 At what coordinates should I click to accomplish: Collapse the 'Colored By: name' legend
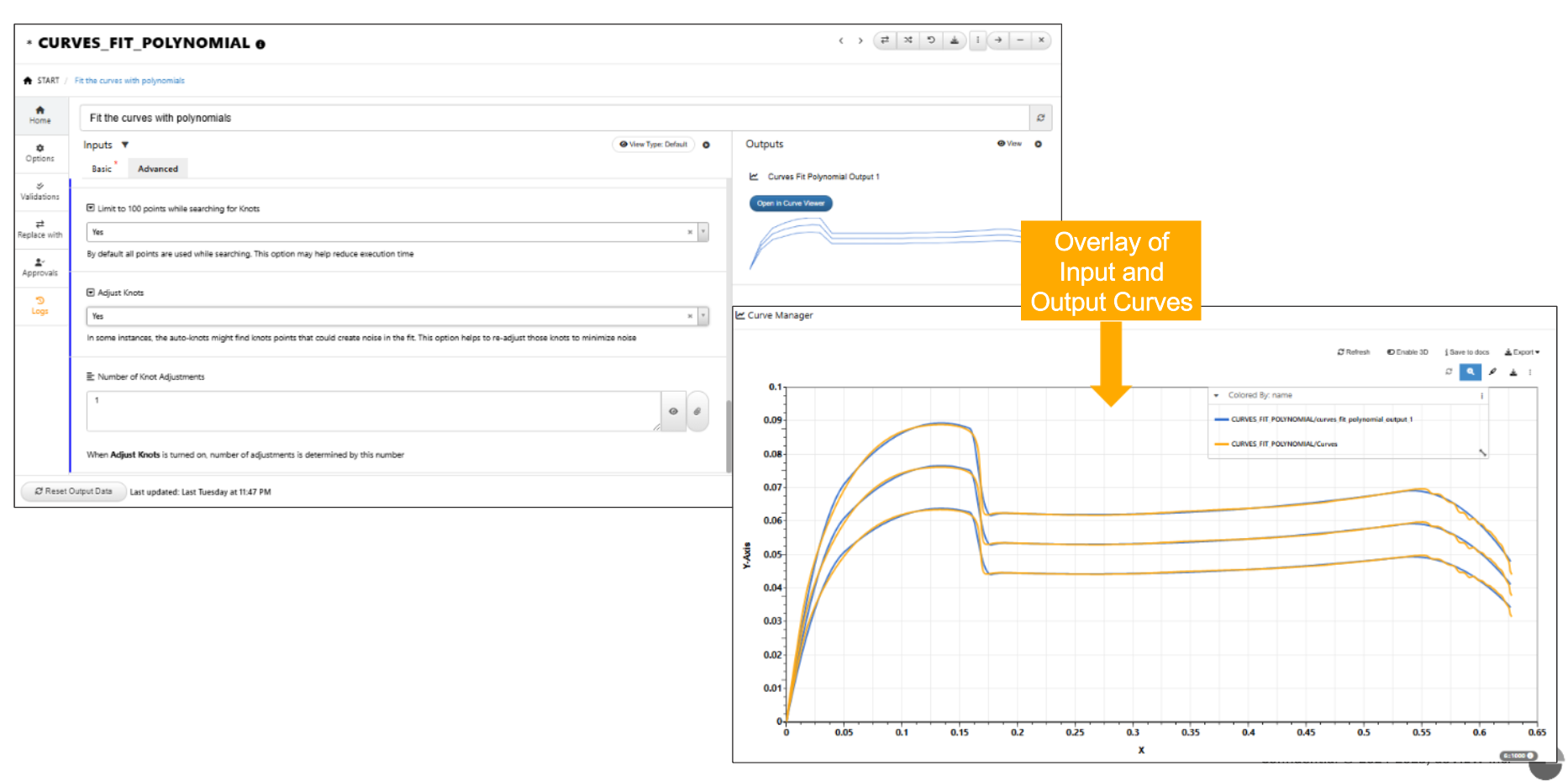coord(1216,395)
